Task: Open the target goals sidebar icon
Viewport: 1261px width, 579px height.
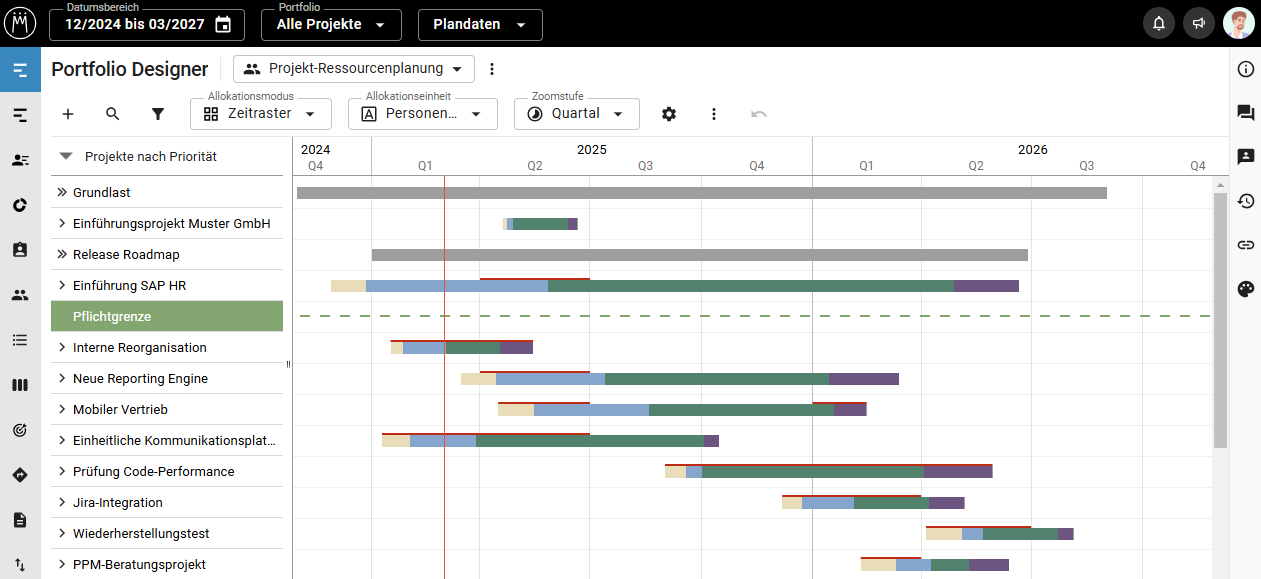Action: pos(20,430)
